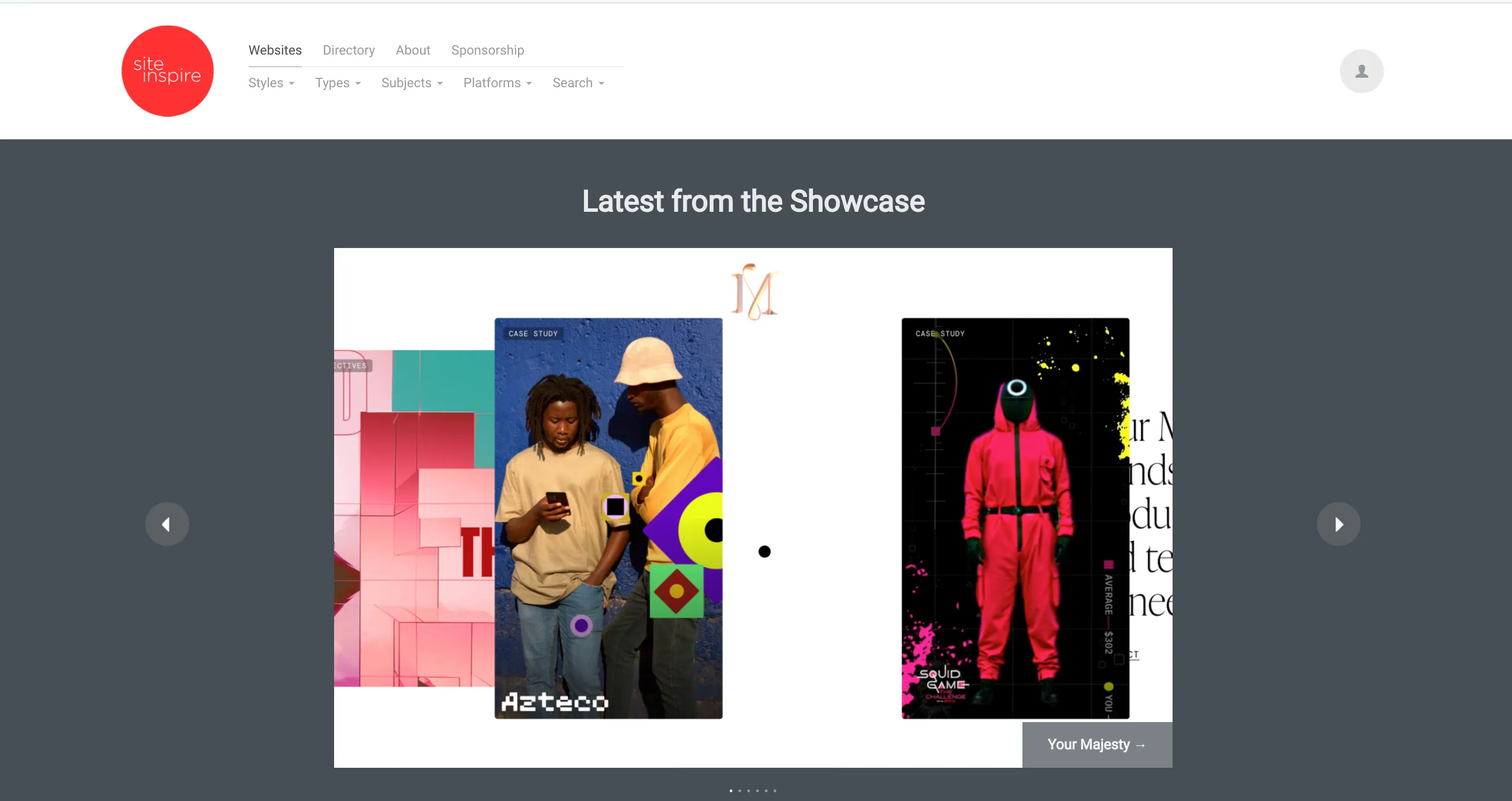This screenshot has width=1512, height=801.
Task: Open the Search dropdown
Action: coord(578,83)
